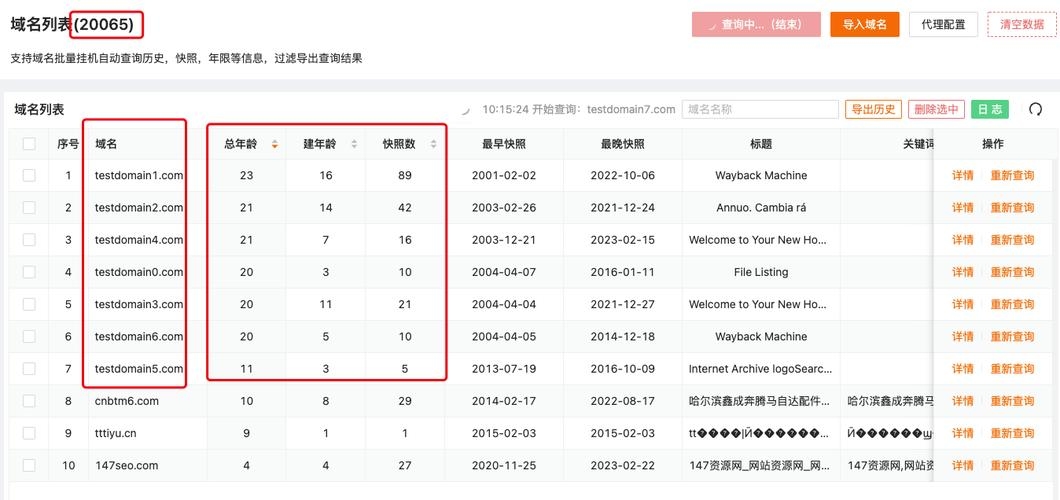Viewport: 1060px width, 500px height.
Task: Click date cell 2013-07-19
Action: point(504,369)
